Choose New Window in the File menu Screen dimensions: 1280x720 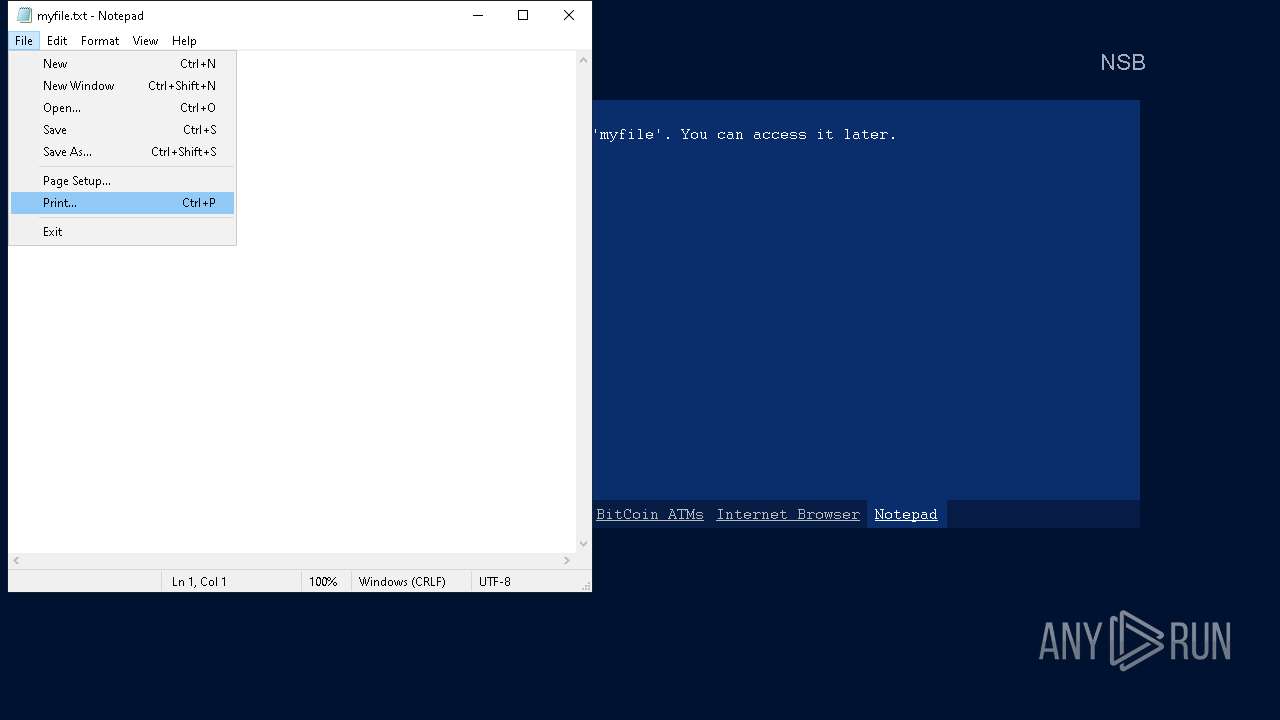tap(122, 86)
